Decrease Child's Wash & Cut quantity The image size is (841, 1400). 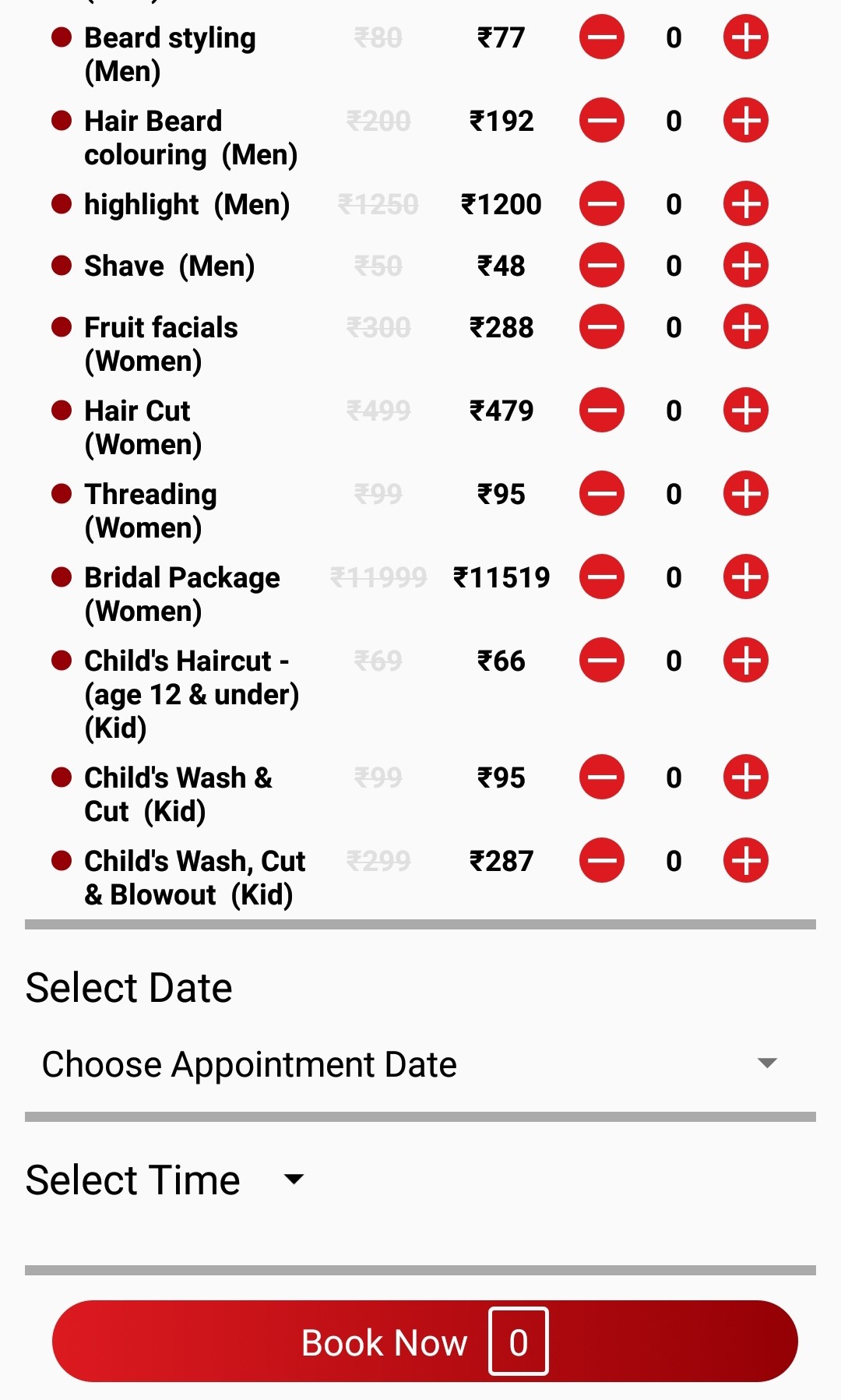(602, 778)
